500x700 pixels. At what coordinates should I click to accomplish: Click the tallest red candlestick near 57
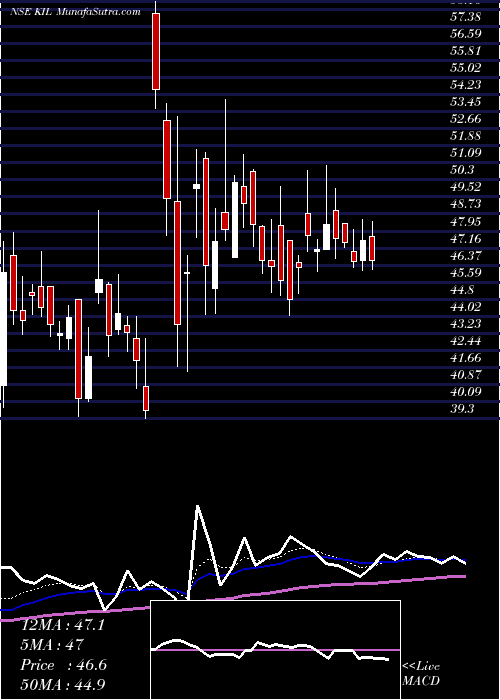156,51
